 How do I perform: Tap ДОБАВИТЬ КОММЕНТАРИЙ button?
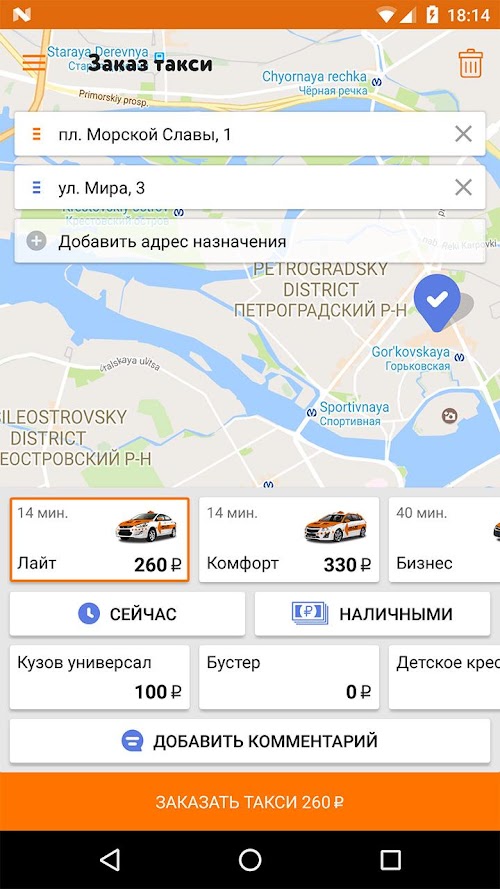click(x=250, y=741)
